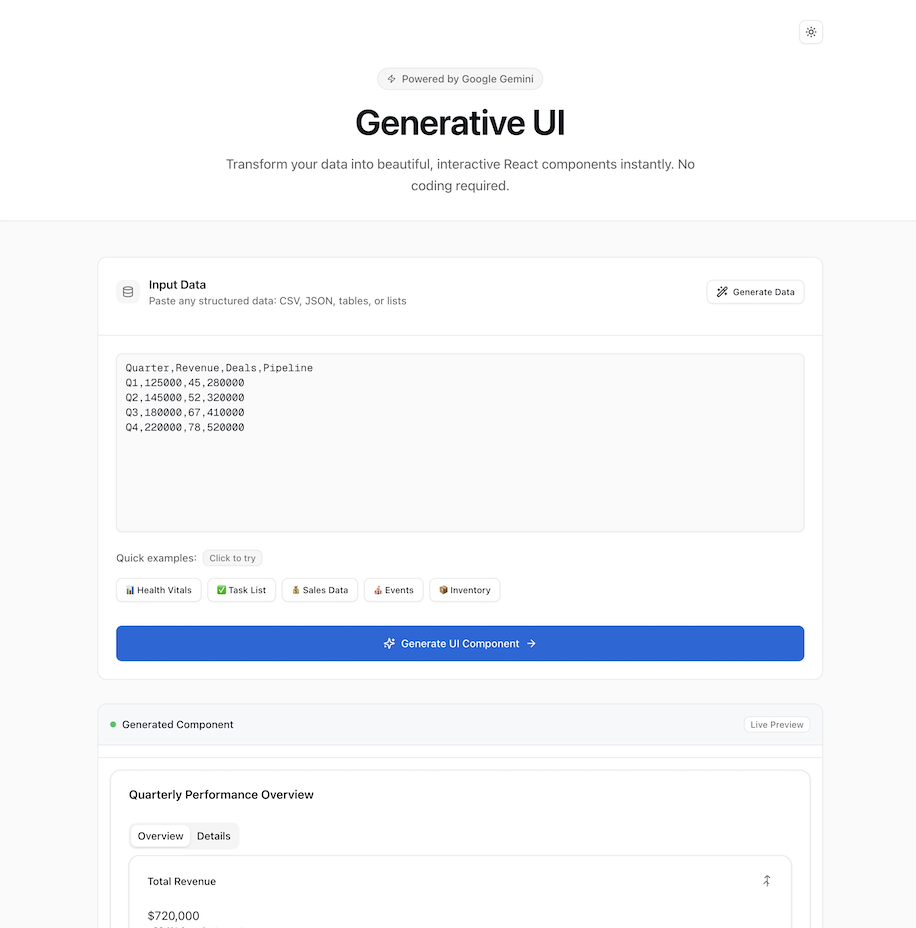Click the Input Data title text
The width and height of the screenshot is (916, 928).
tap(178, 285)
